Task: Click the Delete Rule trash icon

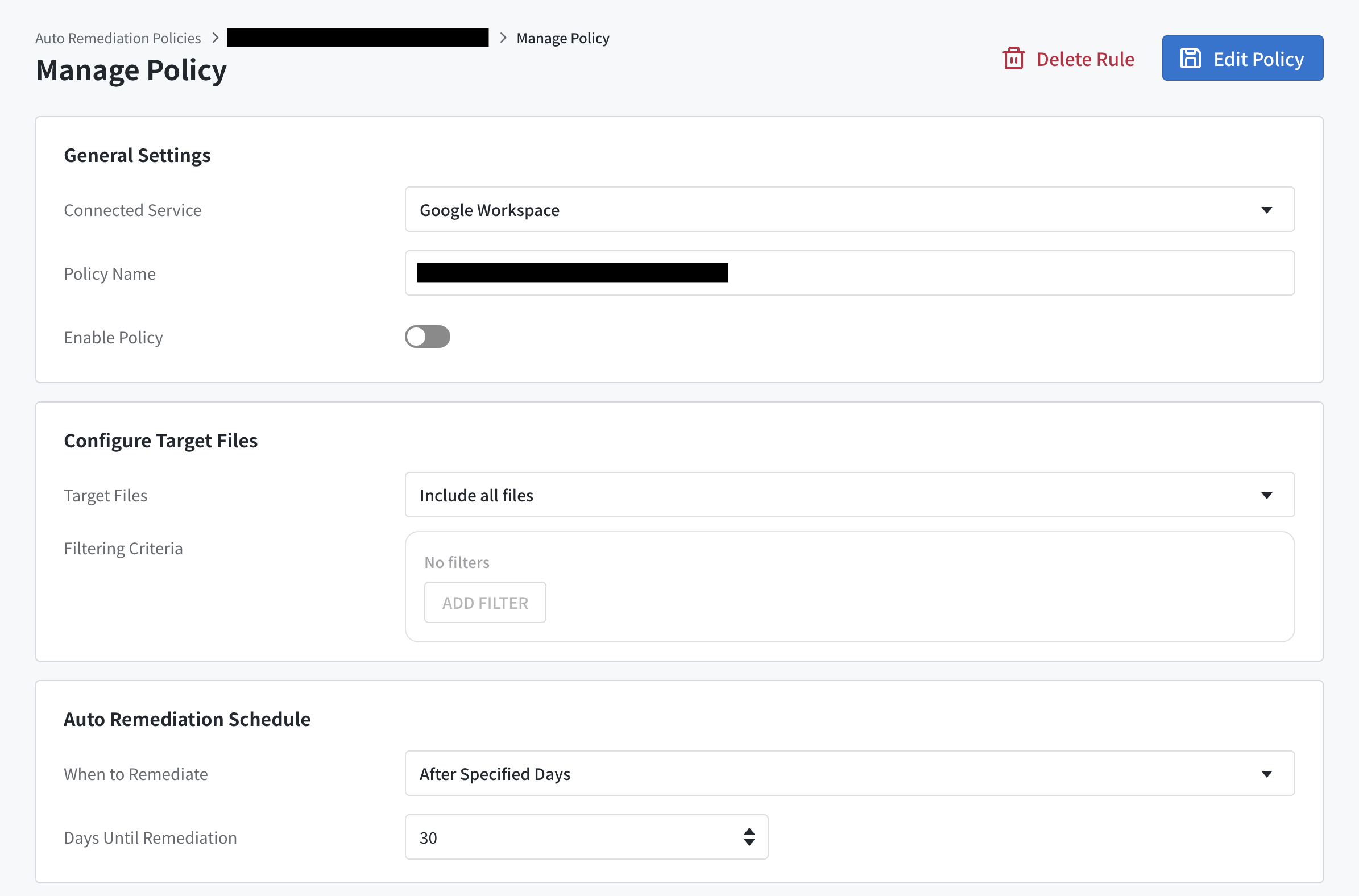Action: pos(1013,59)
